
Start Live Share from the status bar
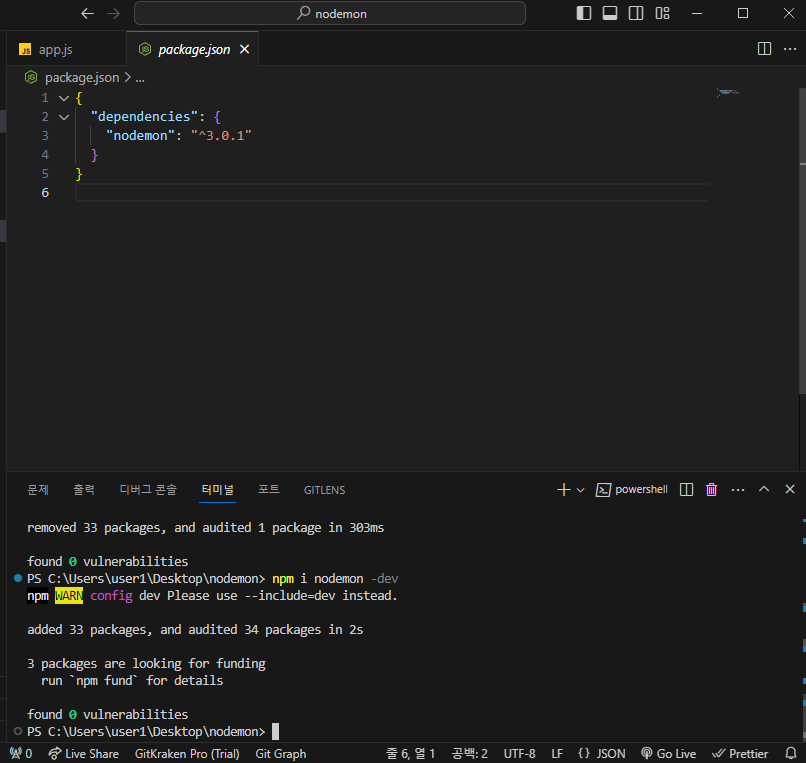pyautogui.click(x=83, y=754)
